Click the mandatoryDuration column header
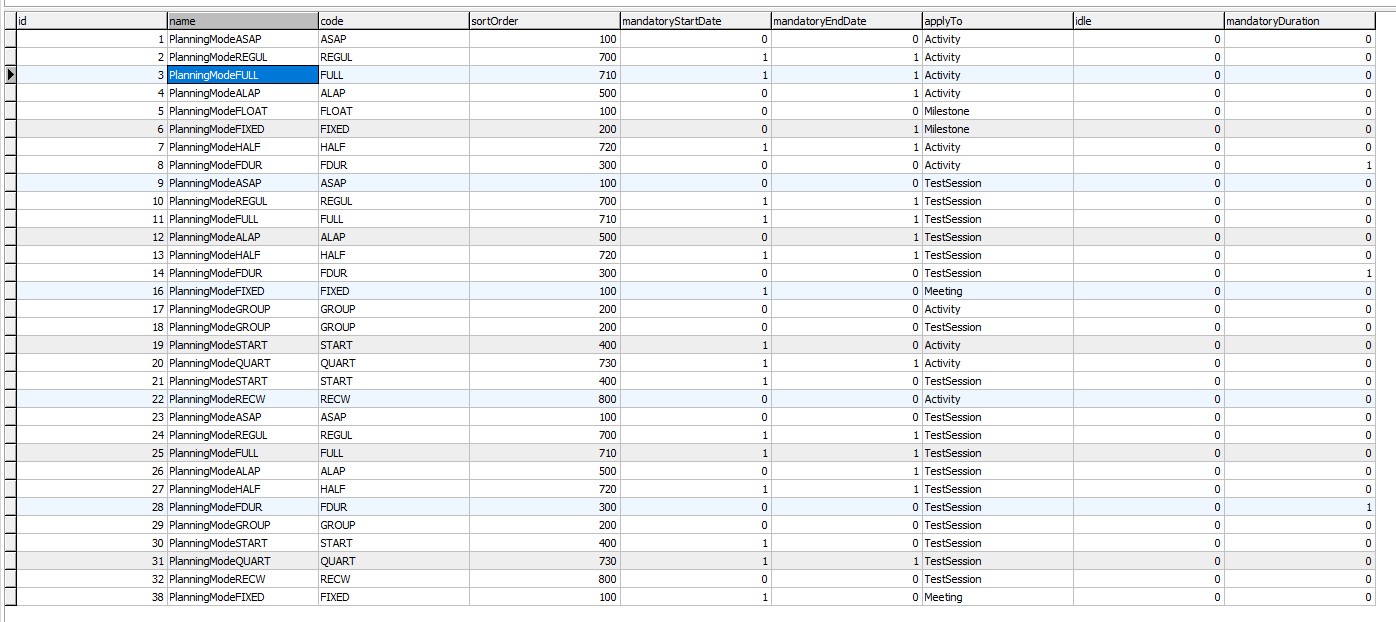 1299,20
